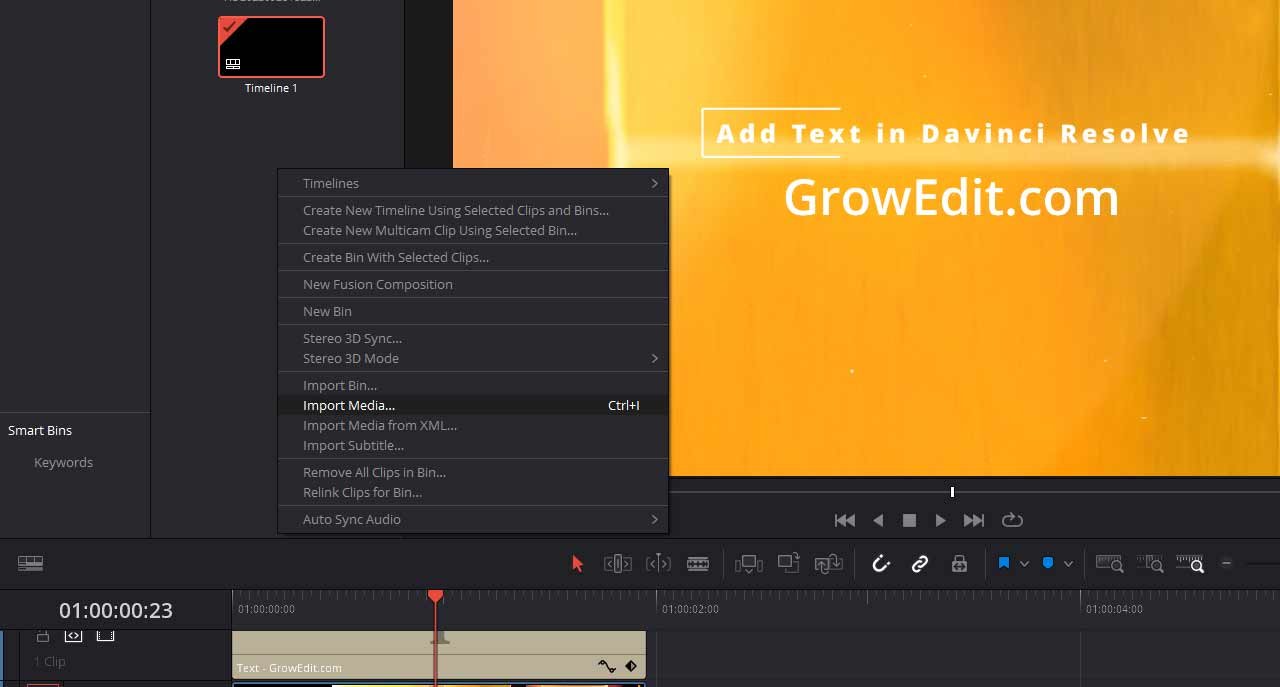The height and width of the screenshot is (687, 1280).
Task: Choose Import Media from context menu
Action: 473,405
